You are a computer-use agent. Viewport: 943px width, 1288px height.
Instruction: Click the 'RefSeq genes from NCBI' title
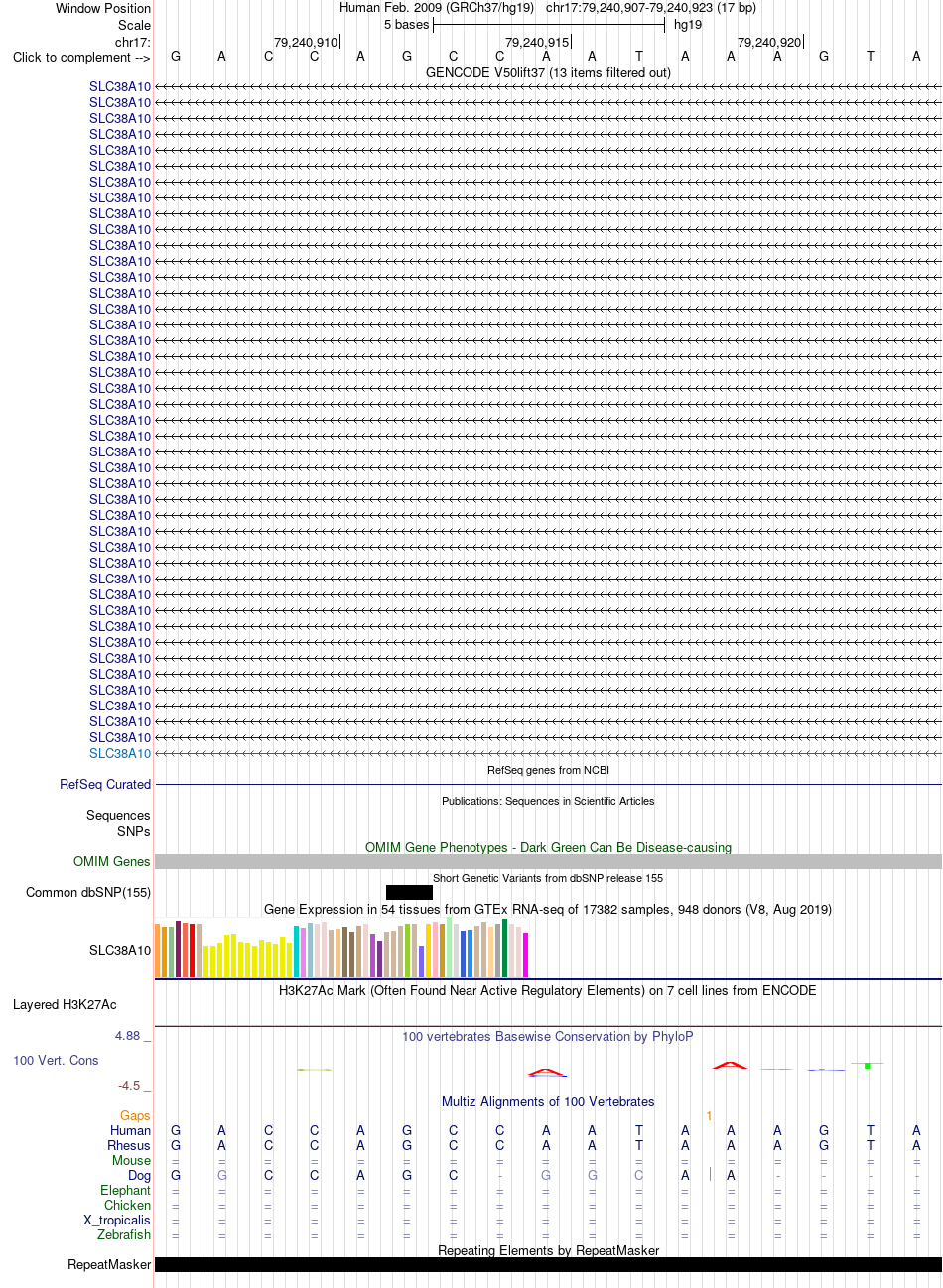pyautogui.click(x=548, y=770)
